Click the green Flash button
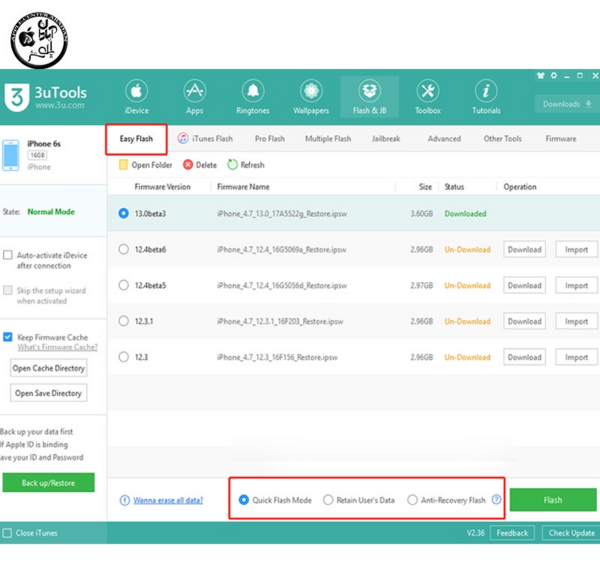 (x=553, y=499)
